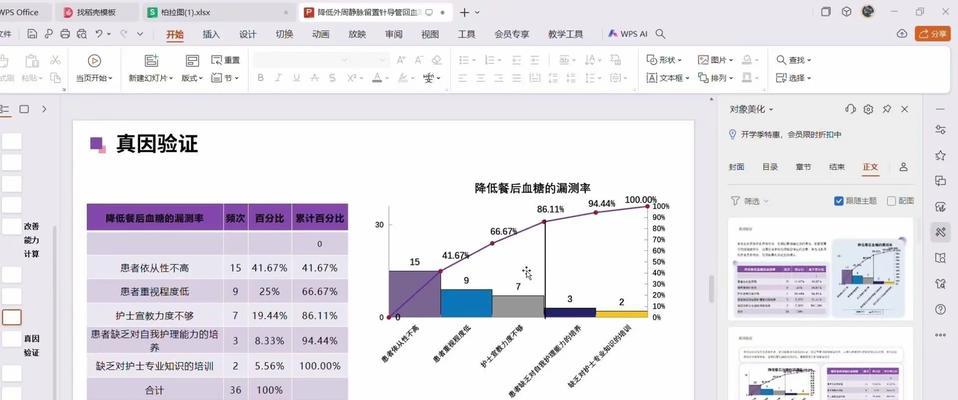The image size is (958, 400).
Task: Toggle Strikethrough formatting
Action: point(314,78)
